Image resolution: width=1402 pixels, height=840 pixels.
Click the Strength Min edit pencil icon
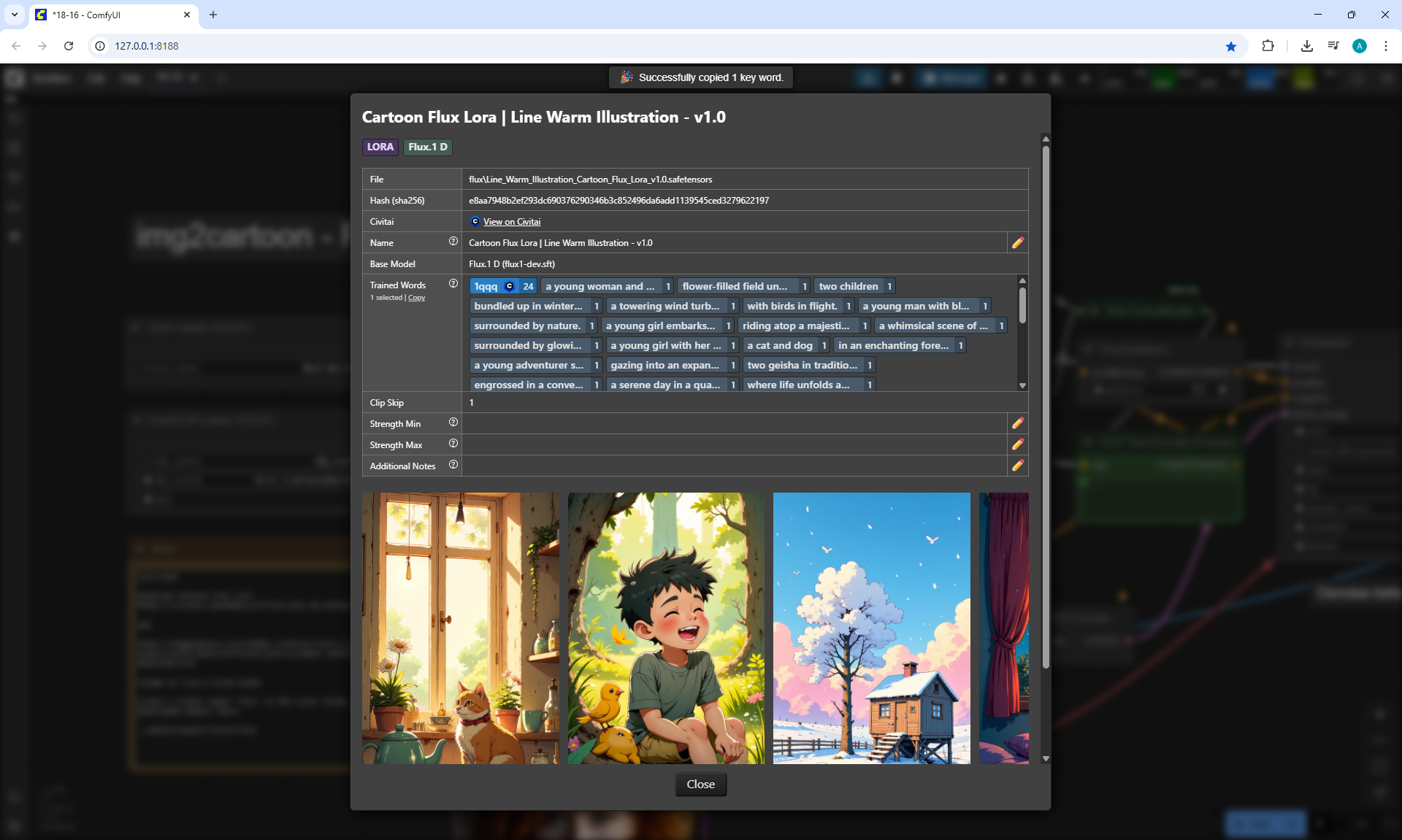coord(1017,423)
